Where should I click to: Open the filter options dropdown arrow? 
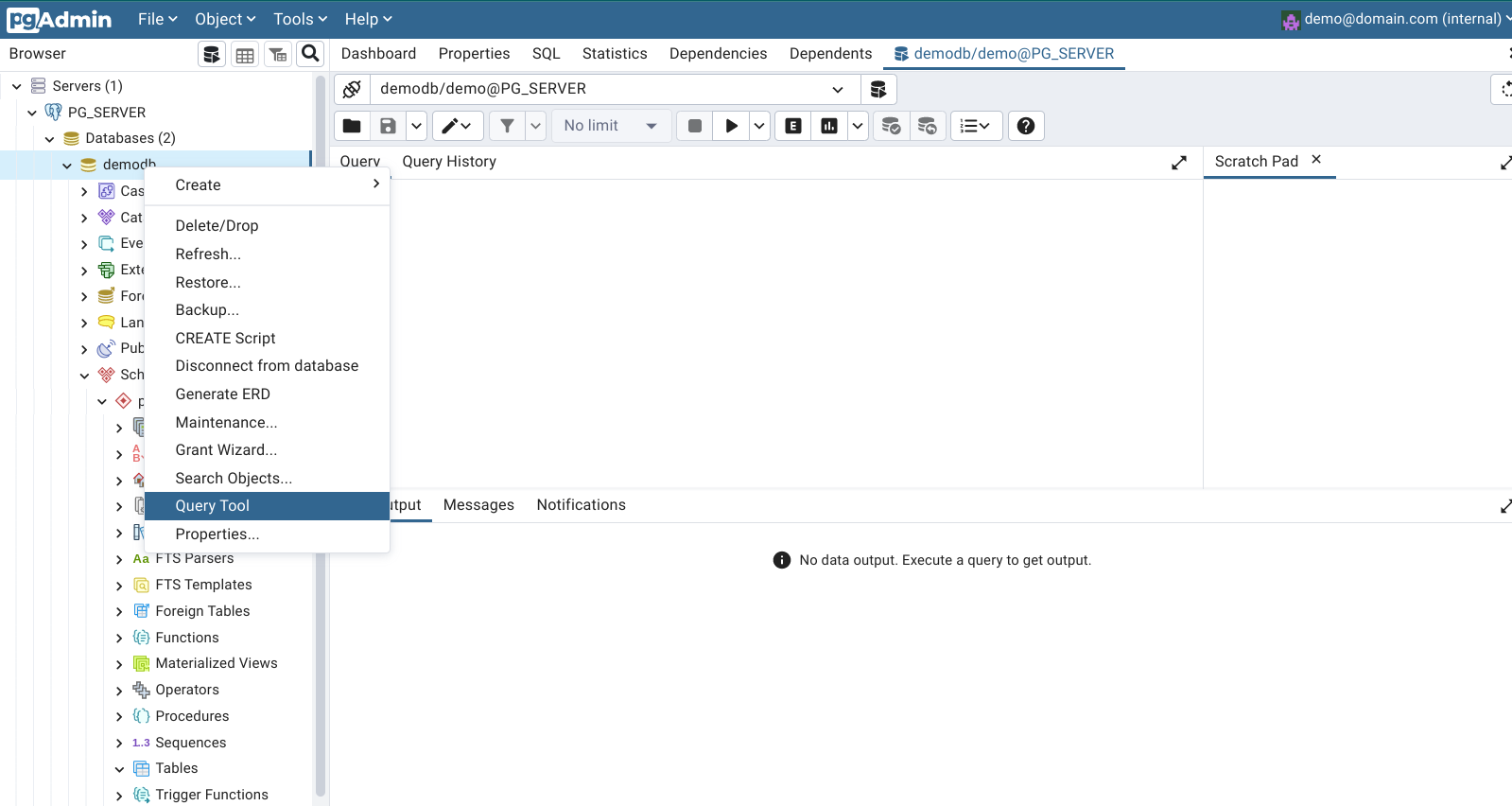tap(536, 126)
